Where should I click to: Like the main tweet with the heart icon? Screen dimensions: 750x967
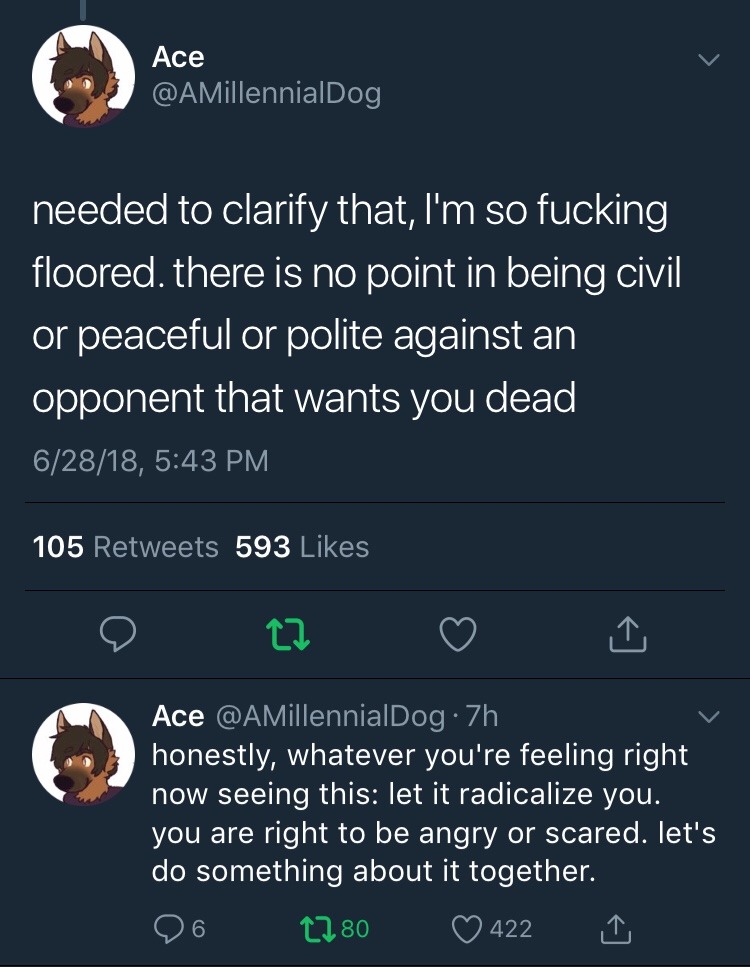(457, 634)
